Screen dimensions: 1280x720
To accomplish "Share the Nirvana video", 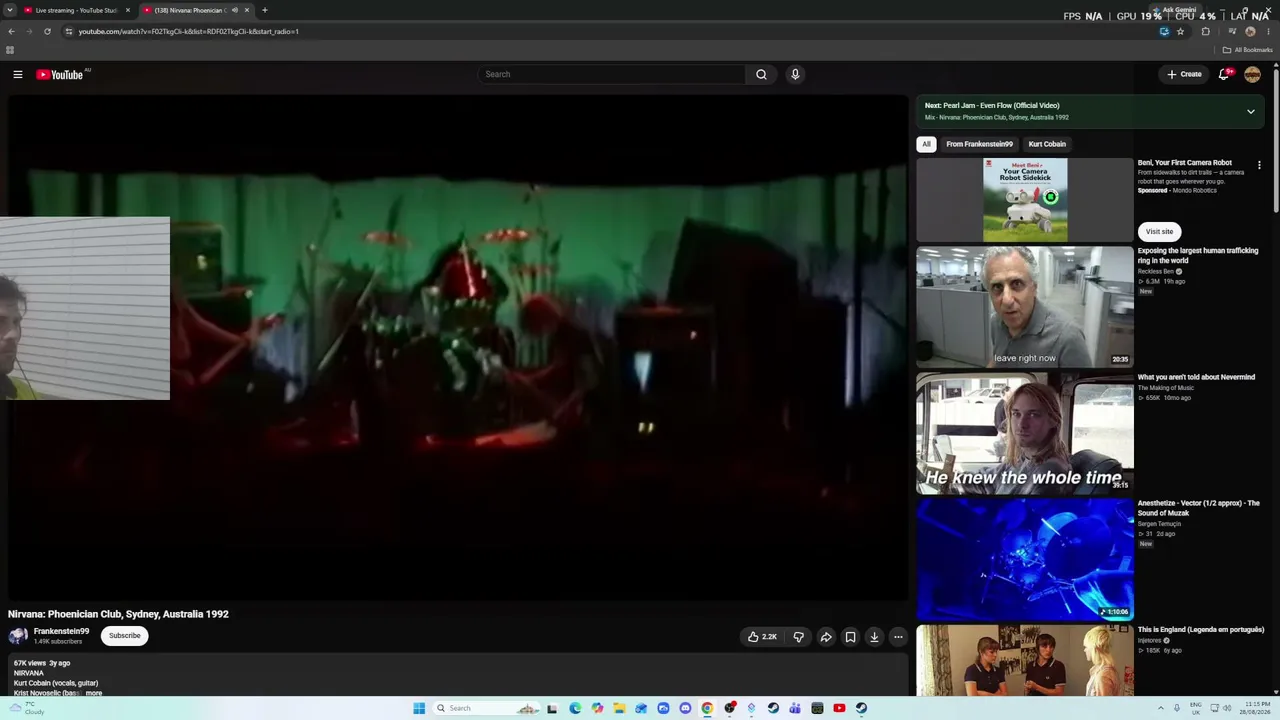I will [826, 637].
